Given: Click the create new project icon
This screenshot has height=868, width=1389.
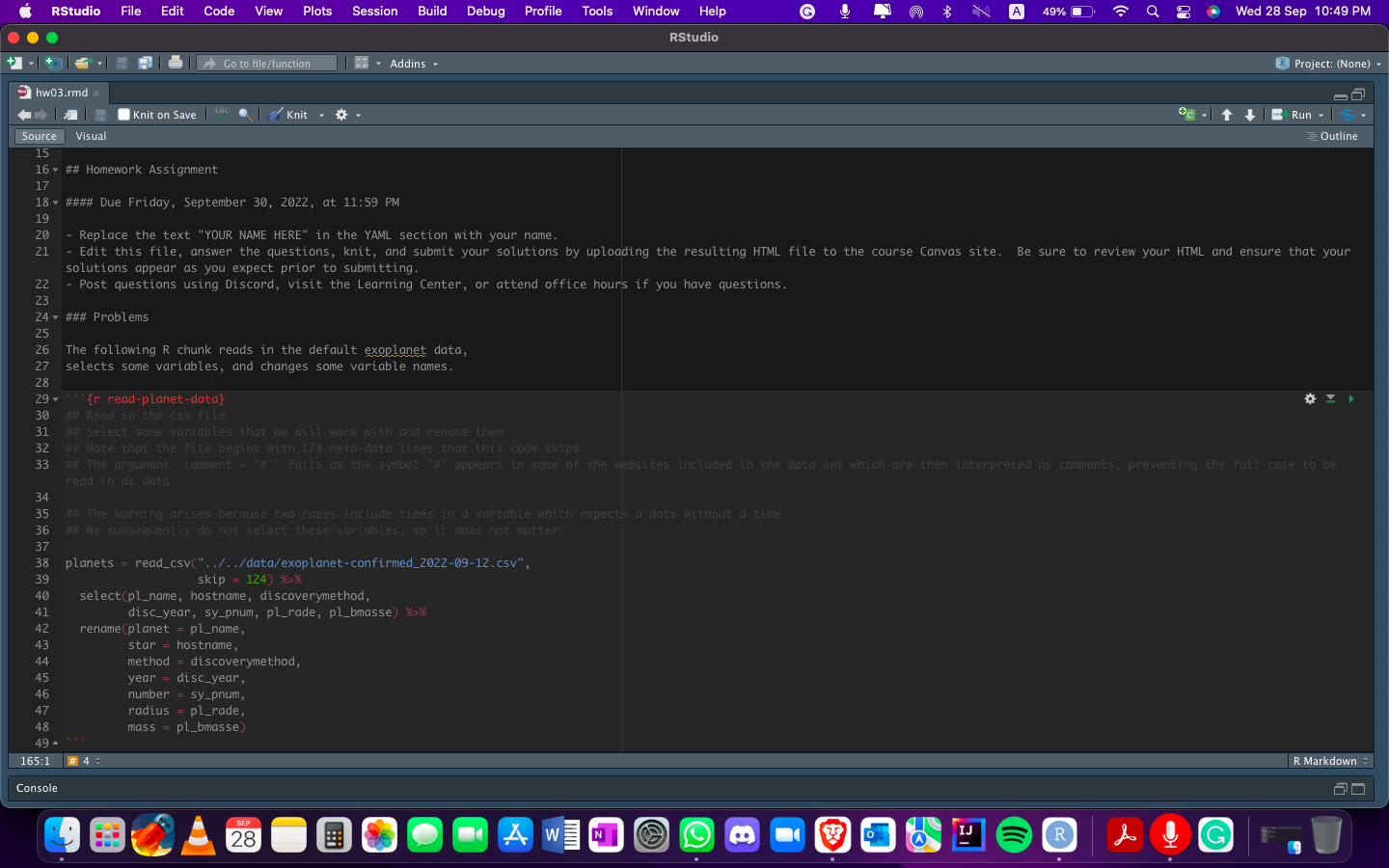Looking at the screenshot, I should click(x=54, y=64).
